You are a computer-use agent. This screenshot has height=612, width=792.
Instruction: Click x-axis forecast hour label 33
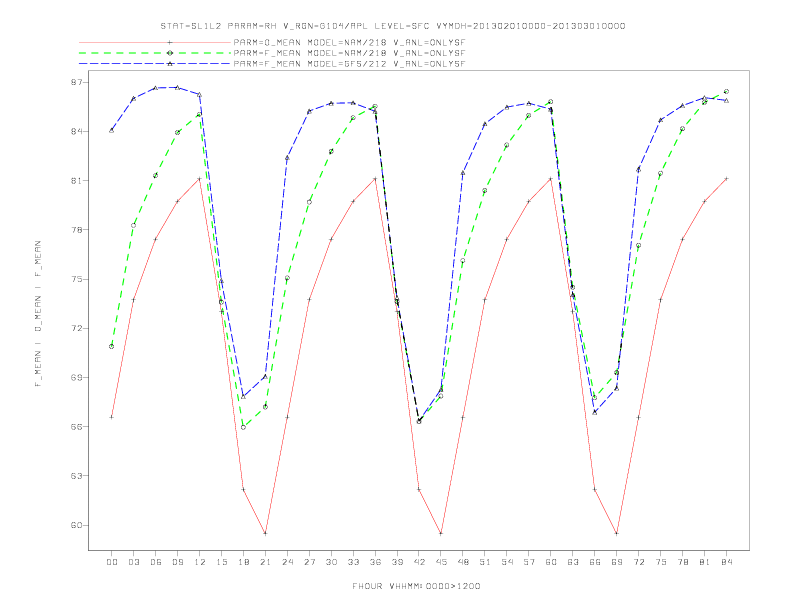click(x=353, y=562)
